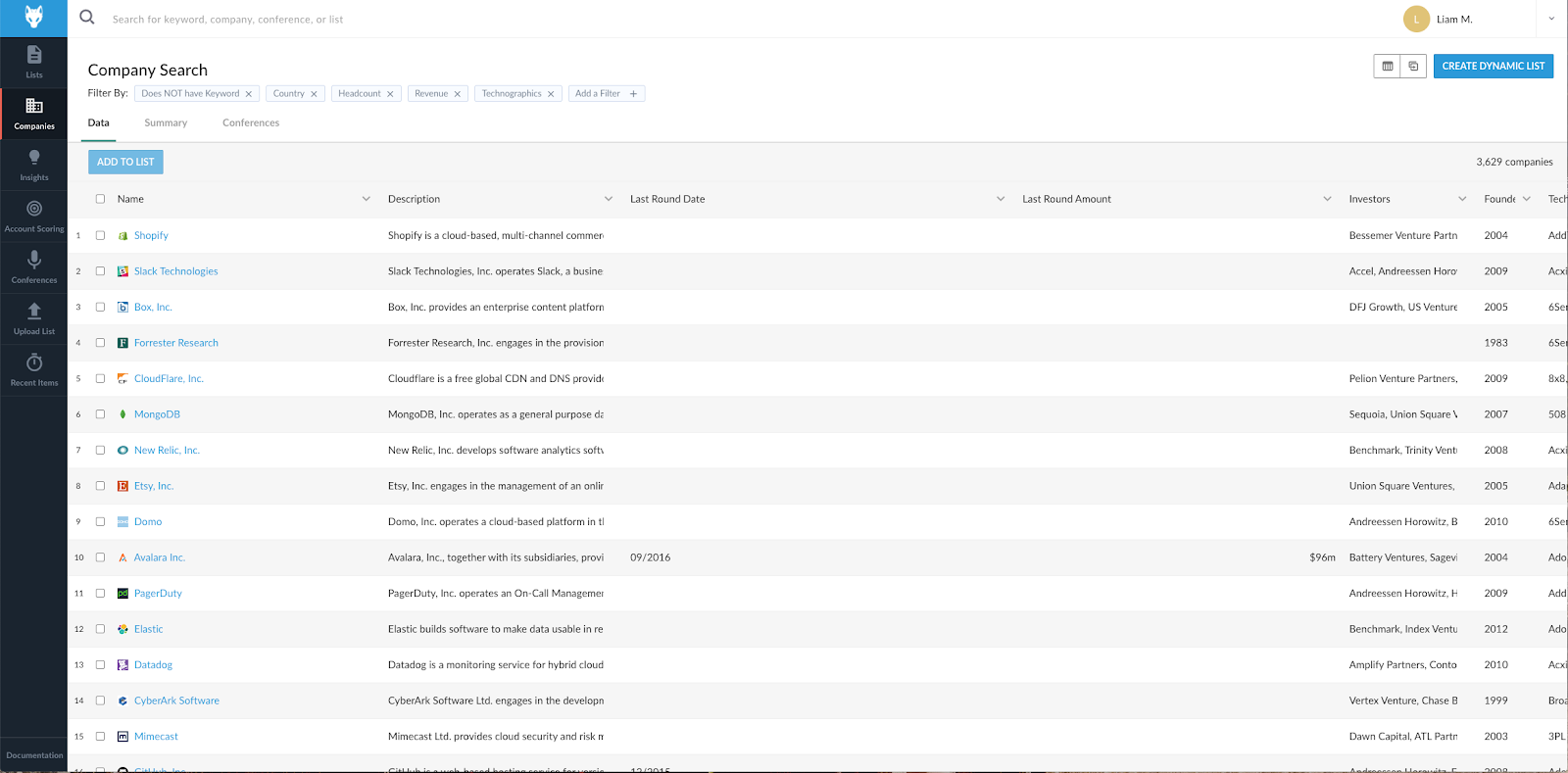Viewport: 1568px width, 773px height.
Task: Click the Liam M. user avatar
Action: [x=1416, y=19]
